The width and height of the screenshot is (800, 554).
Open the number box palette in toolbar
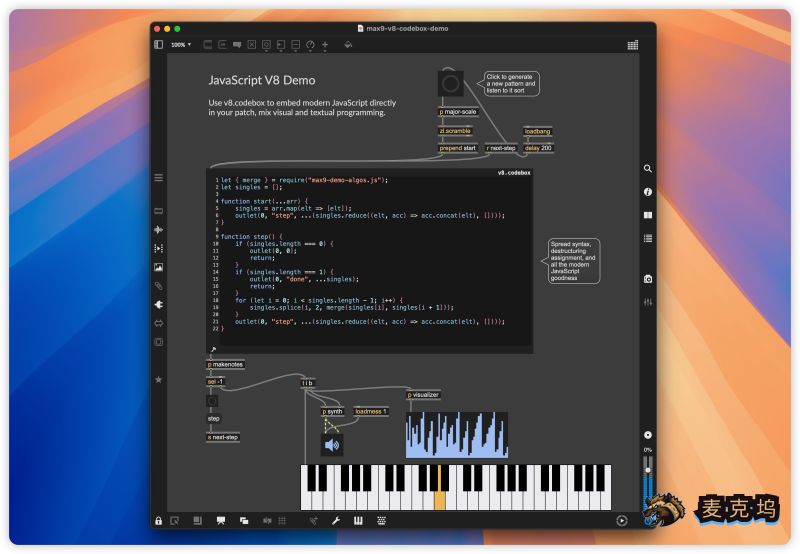(x=281, y=45)
